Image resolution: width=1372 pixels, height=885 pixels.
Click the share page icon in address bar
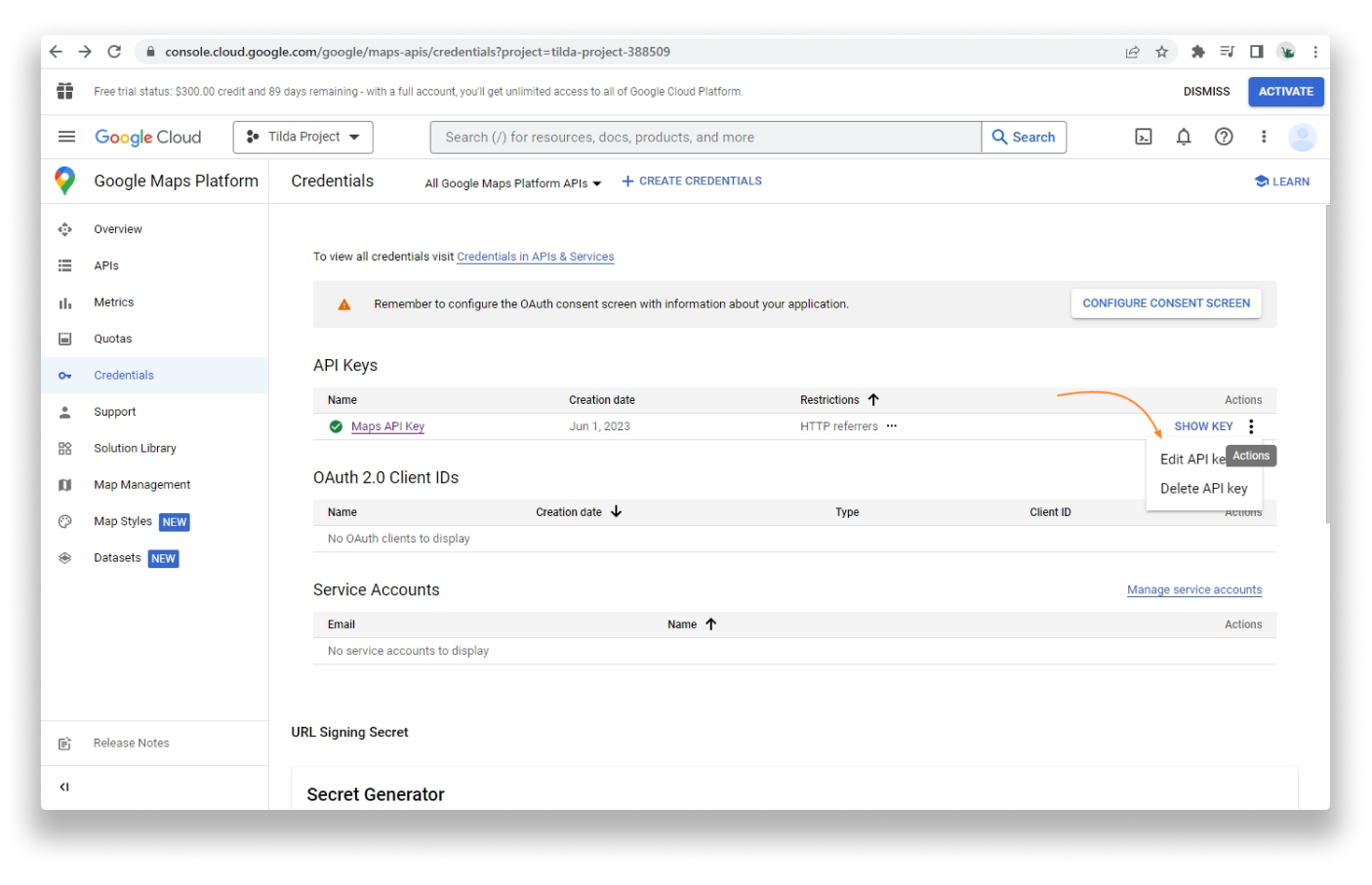click(1132, 52)
